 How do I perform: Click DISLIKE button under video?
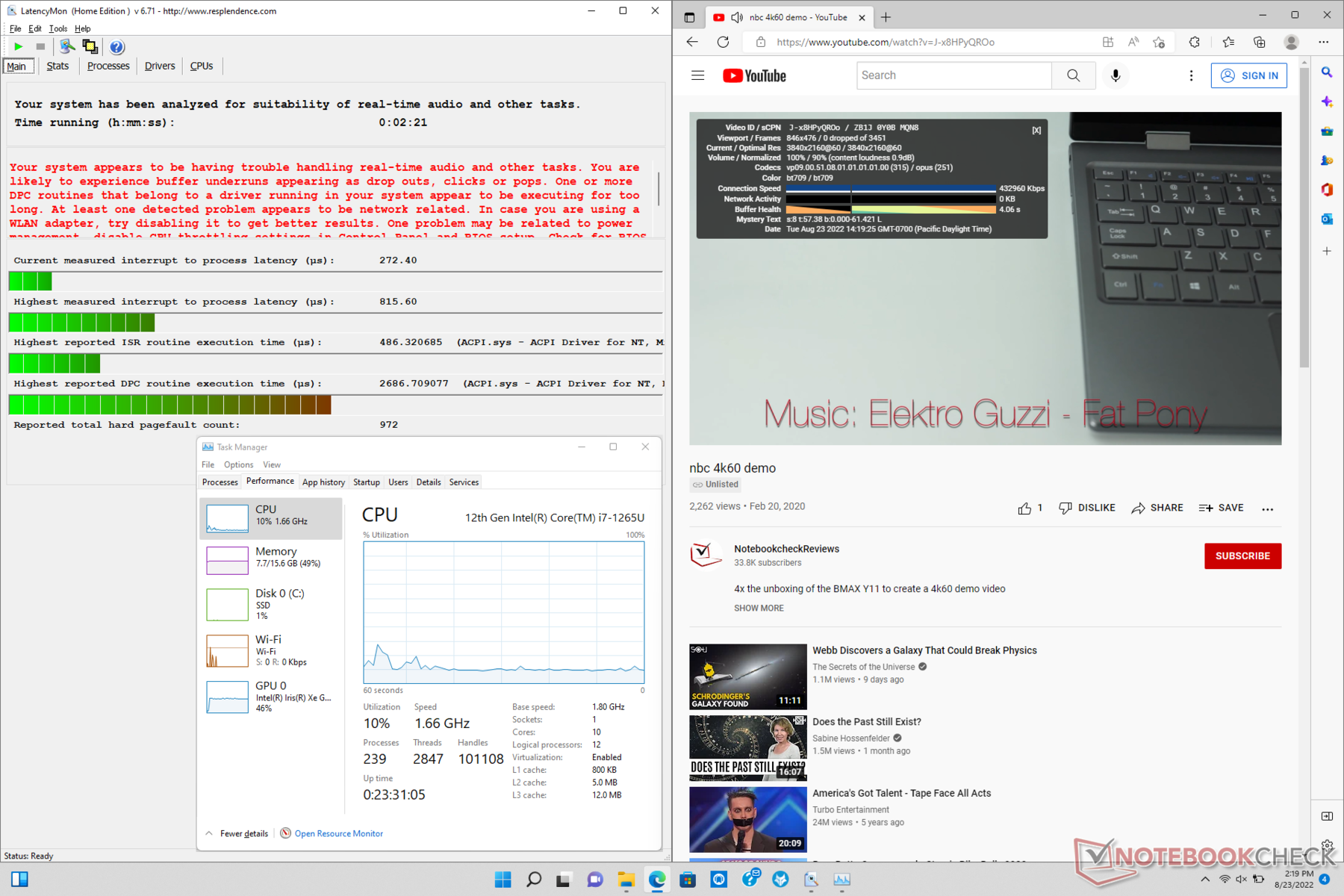pyautogui.click(x=1087, y=508)
